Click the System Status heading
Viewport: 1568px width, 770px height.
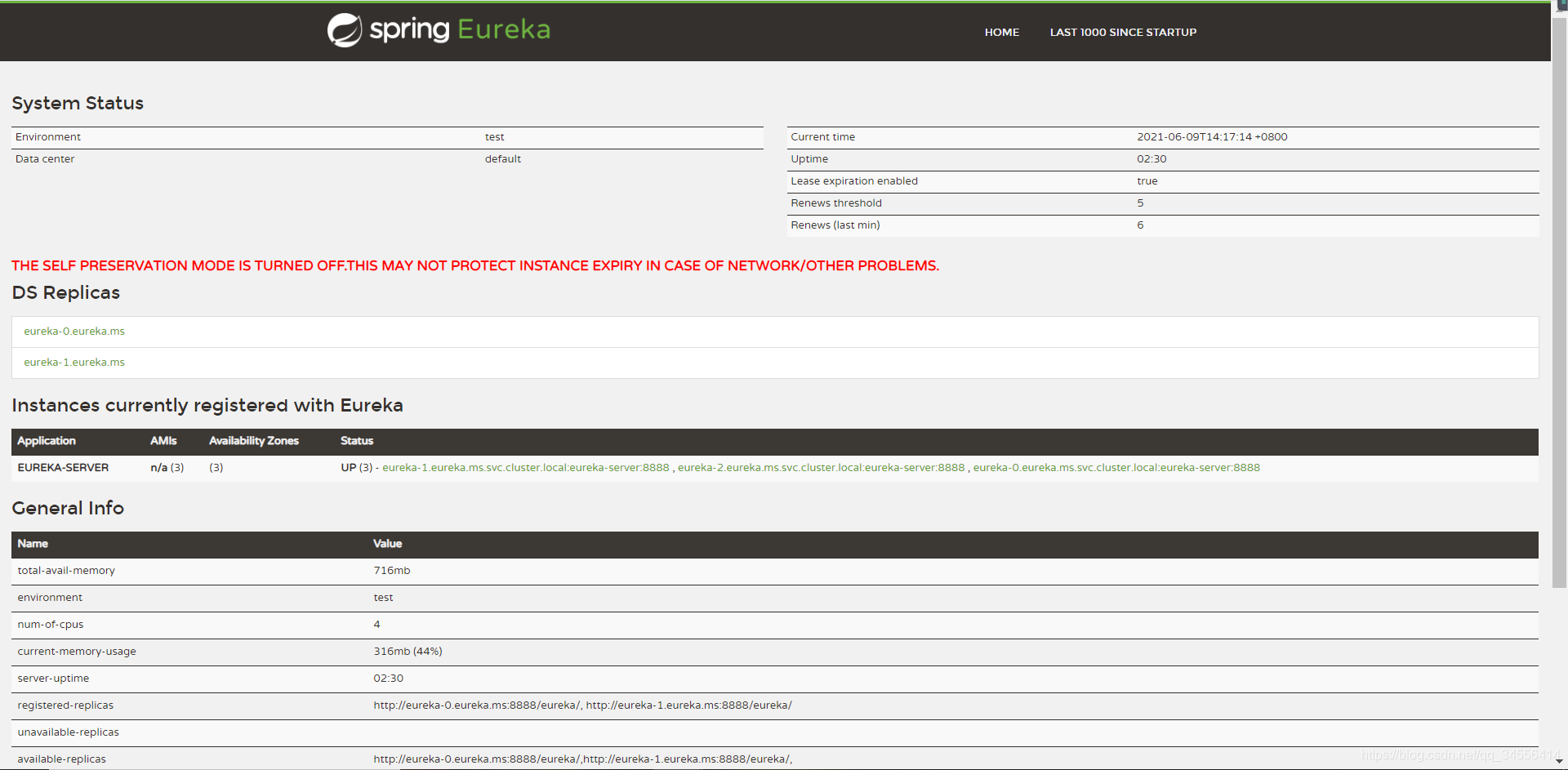click(x=78, y=104)
